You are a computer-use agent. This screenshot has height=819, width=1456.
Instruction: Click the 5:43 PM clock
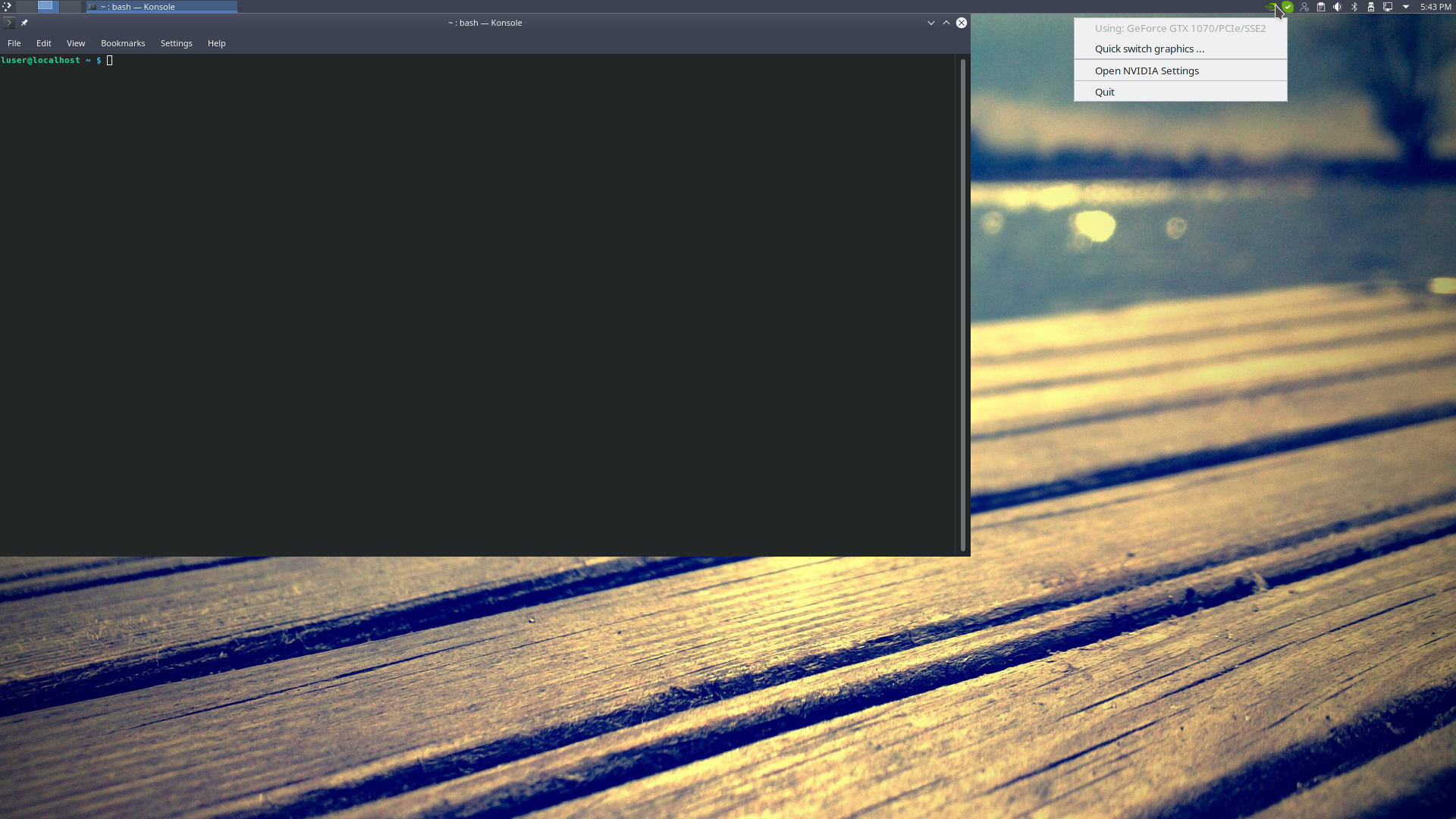(1436, 7)
